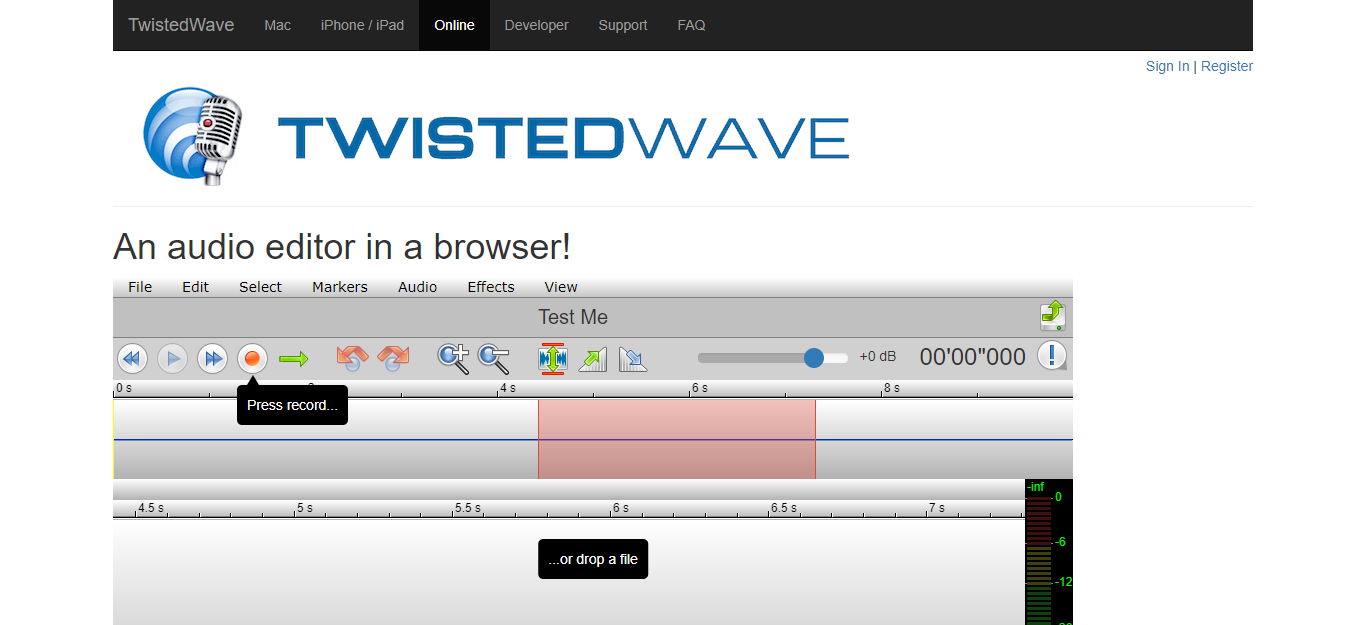1366x625 pixels.
Task: Open the spectrogram display icon
Action: [x=633, y=358]
